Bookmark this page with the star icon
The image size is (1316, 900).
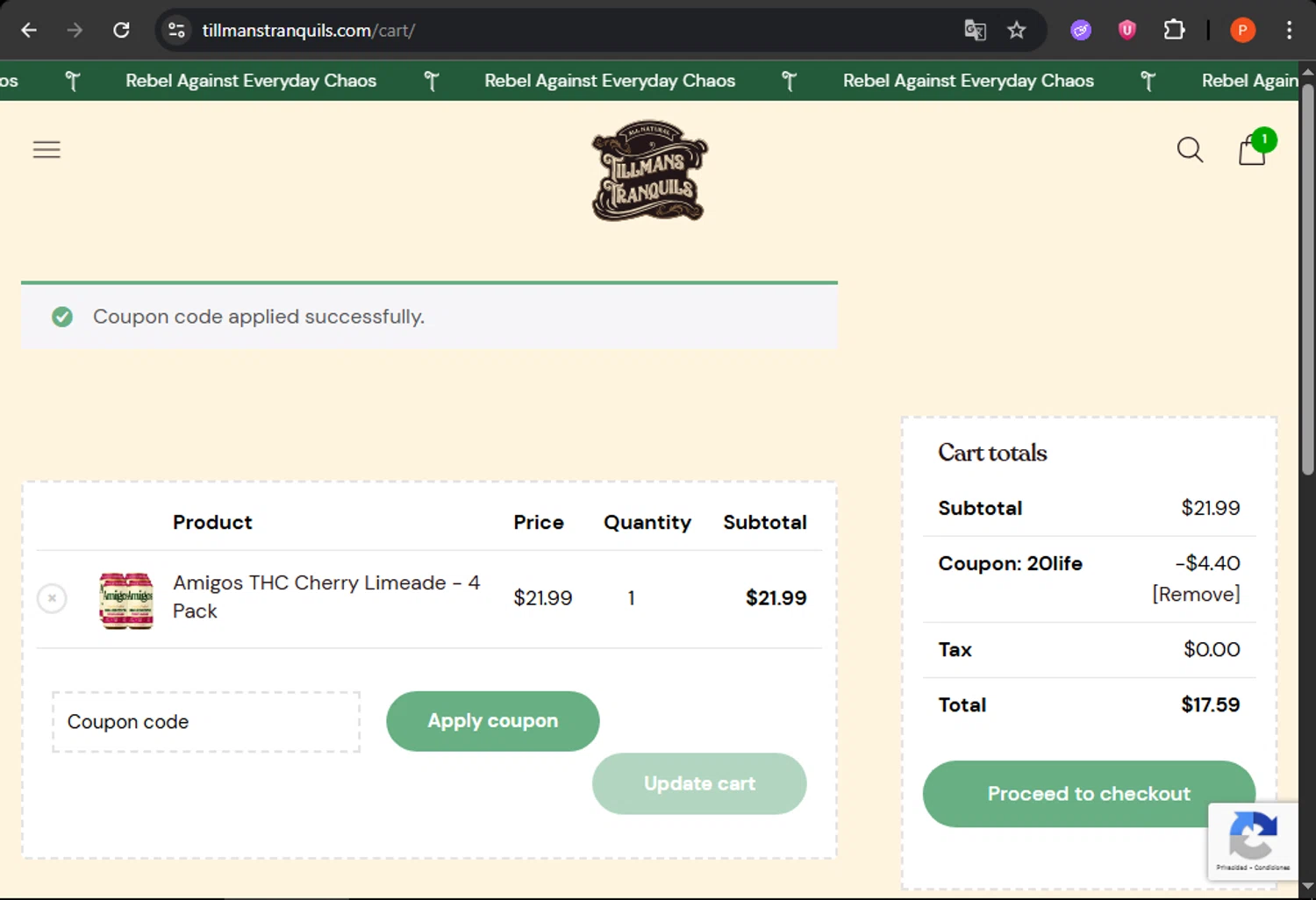(1016, 30)
